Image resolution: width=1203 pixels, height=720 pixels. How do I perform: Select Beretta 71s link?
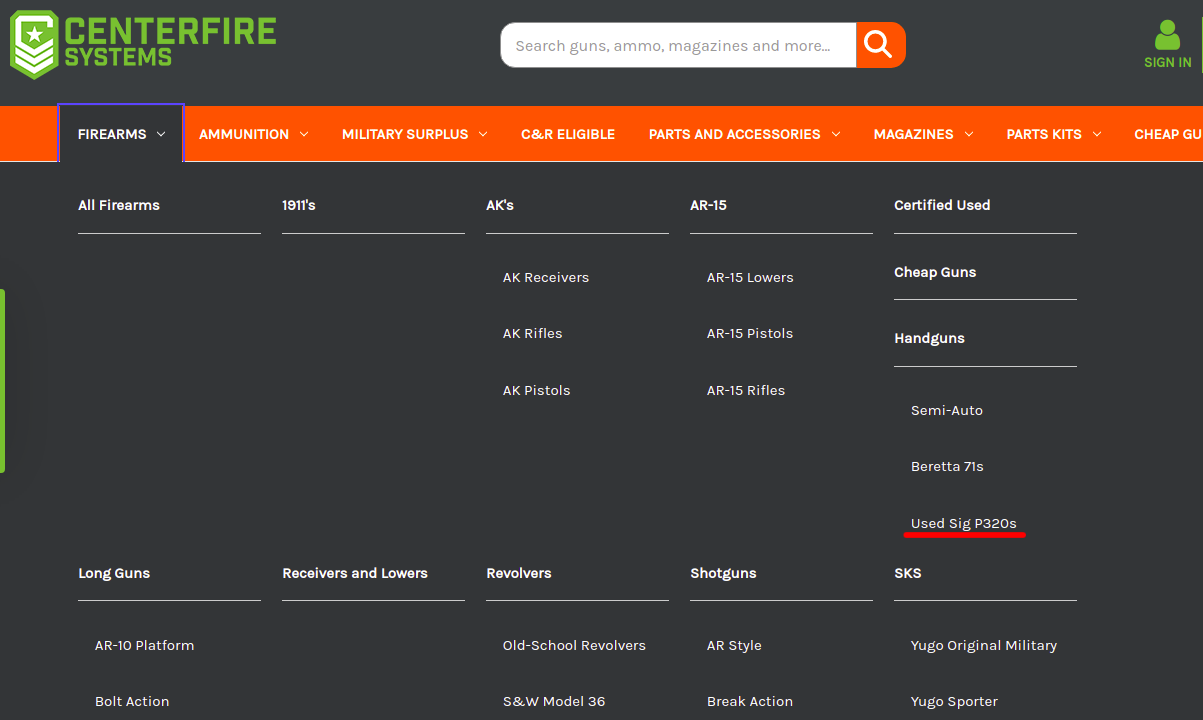947,466
